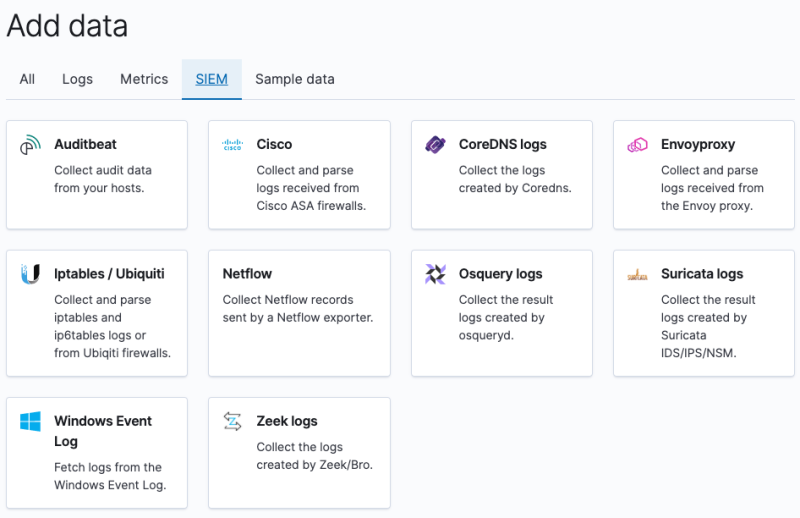Click the Windows logo icon
Viewport: 800px width, 518px height.
pyautogui.click(x=30, y=422)
